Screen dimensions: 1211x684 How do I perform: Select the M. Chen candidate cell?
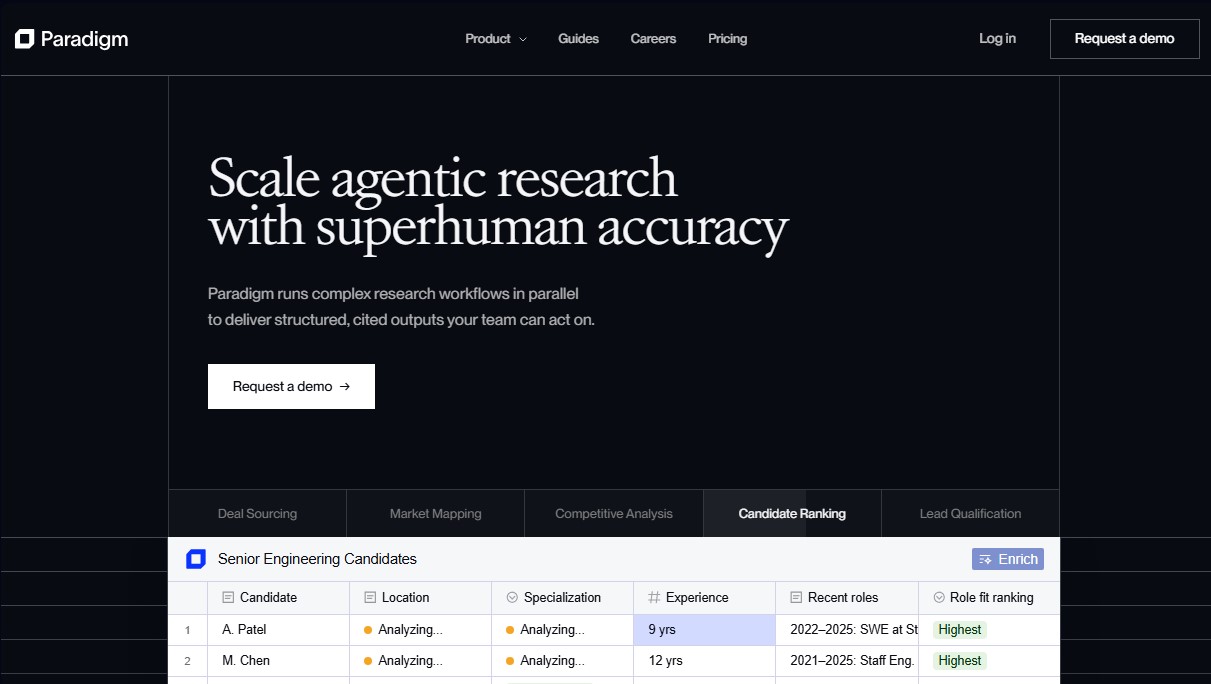tap(279, 661)
